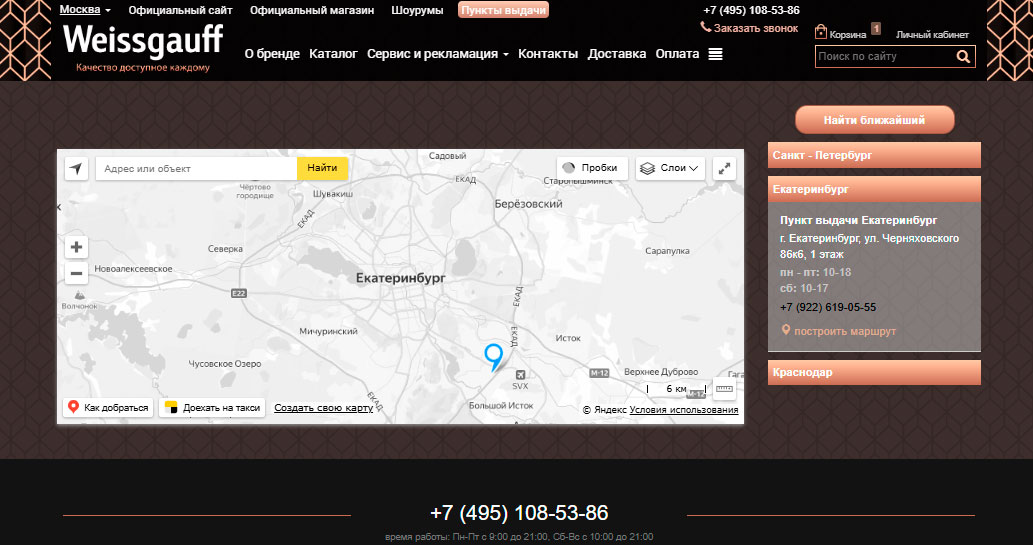Click the Адрес или объект map search field
Viewport: 1033px width, 545px height.
[x=196, y=169]
